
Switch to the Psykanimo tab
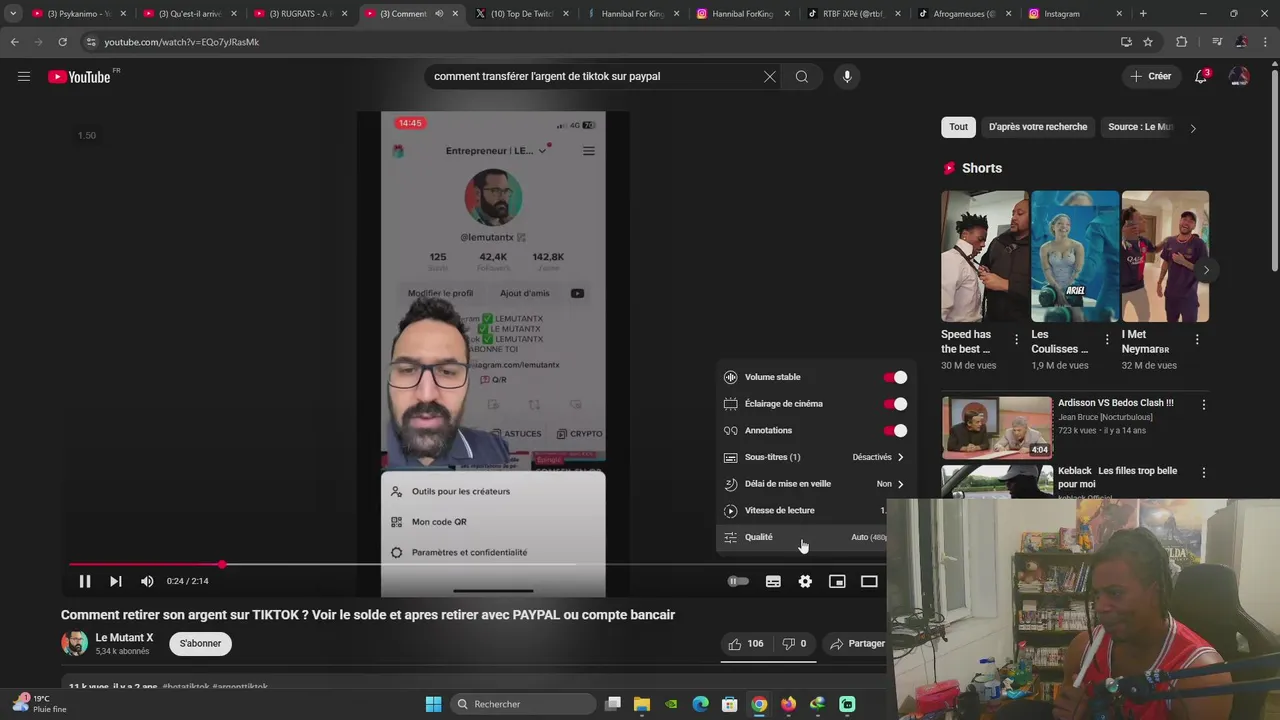click(x=78, y=14)
